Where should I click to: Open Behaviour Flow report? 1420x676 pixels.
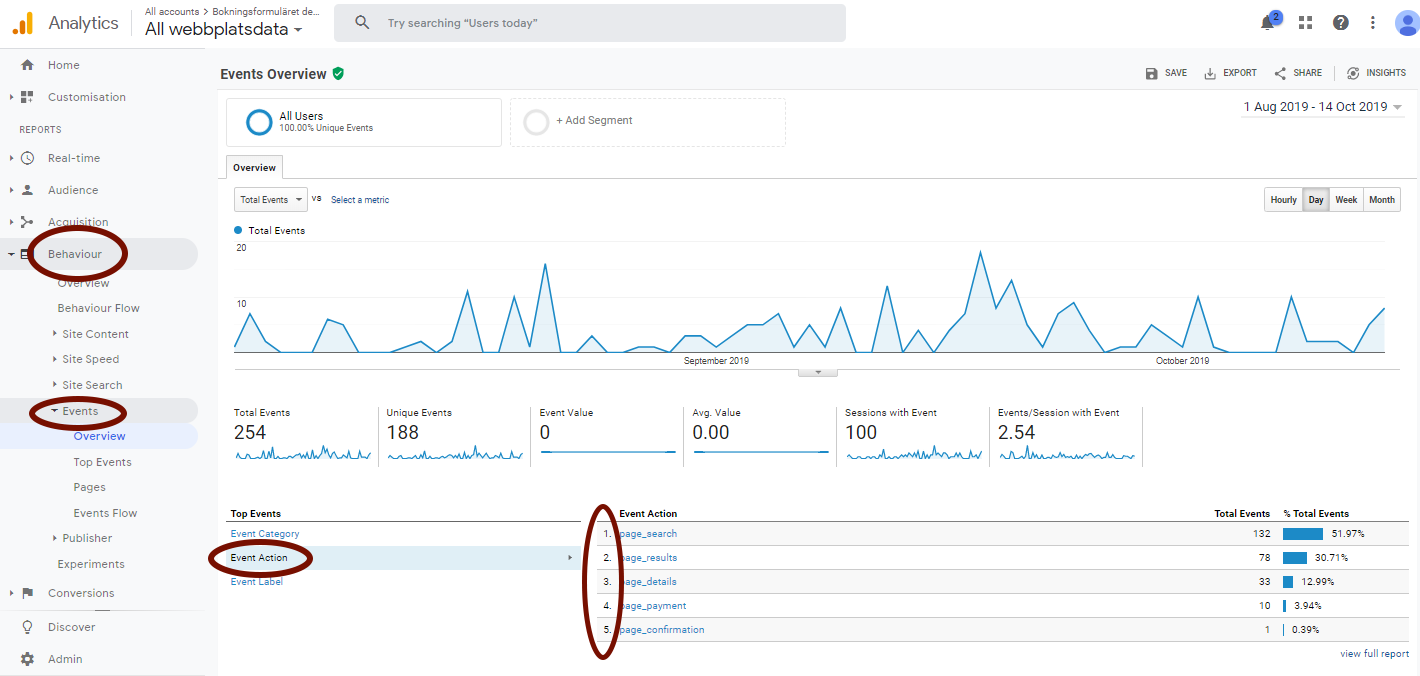click(99, 308)
